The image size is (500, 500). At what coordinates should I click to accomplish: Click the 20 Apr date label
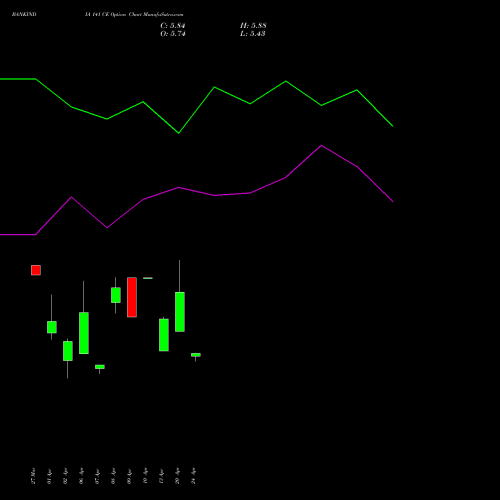pos(177,476)
